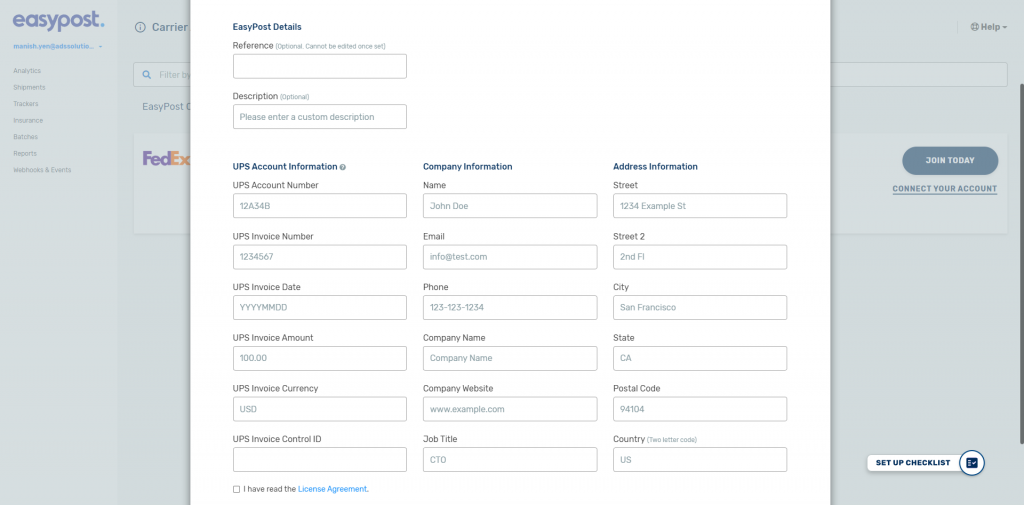
Task: Click the UPS Account Information help icon
Action: 343,167
